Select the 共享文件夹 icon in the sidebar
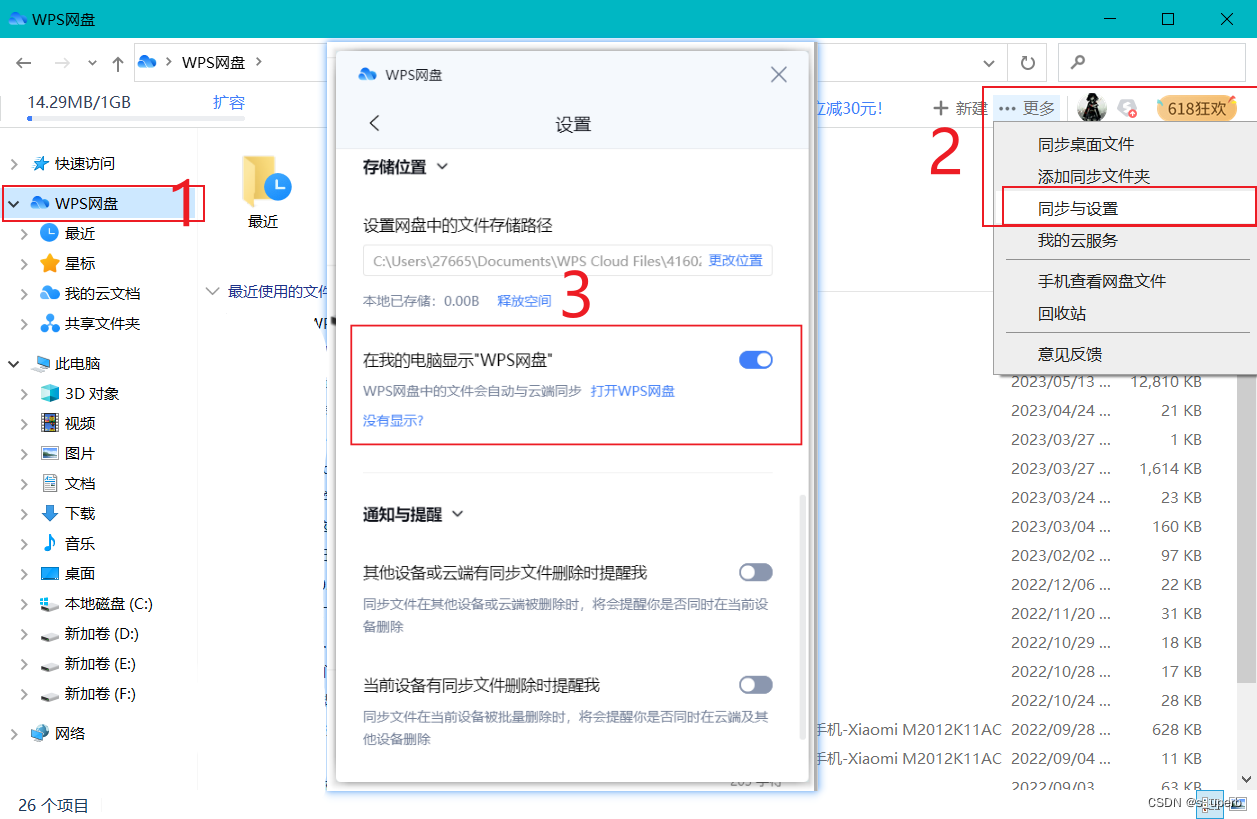 point(50,323)
